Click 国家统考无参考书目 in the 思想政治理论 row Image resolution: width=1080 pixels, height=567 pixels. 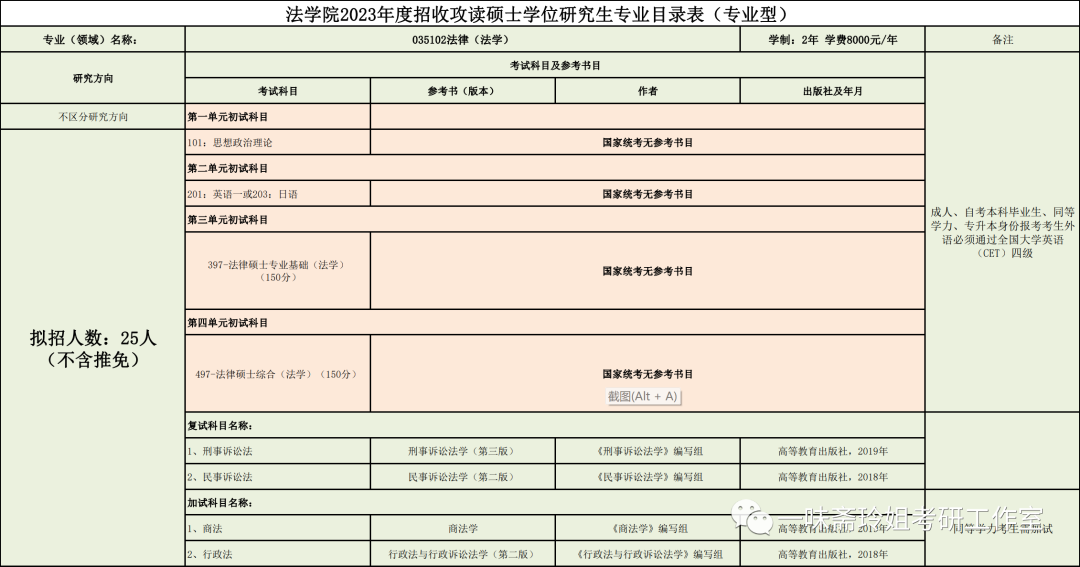(x=647, y=143)
